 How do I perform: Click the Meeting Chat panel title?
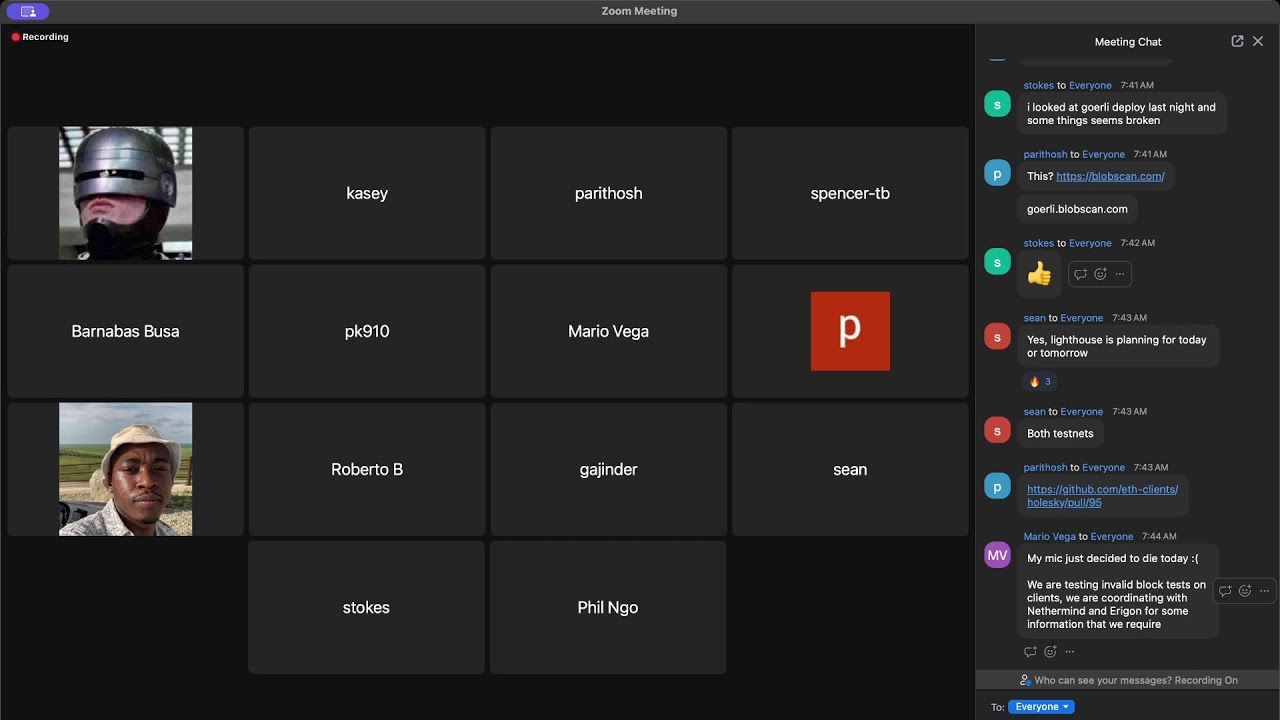(x=1128, y=42)
